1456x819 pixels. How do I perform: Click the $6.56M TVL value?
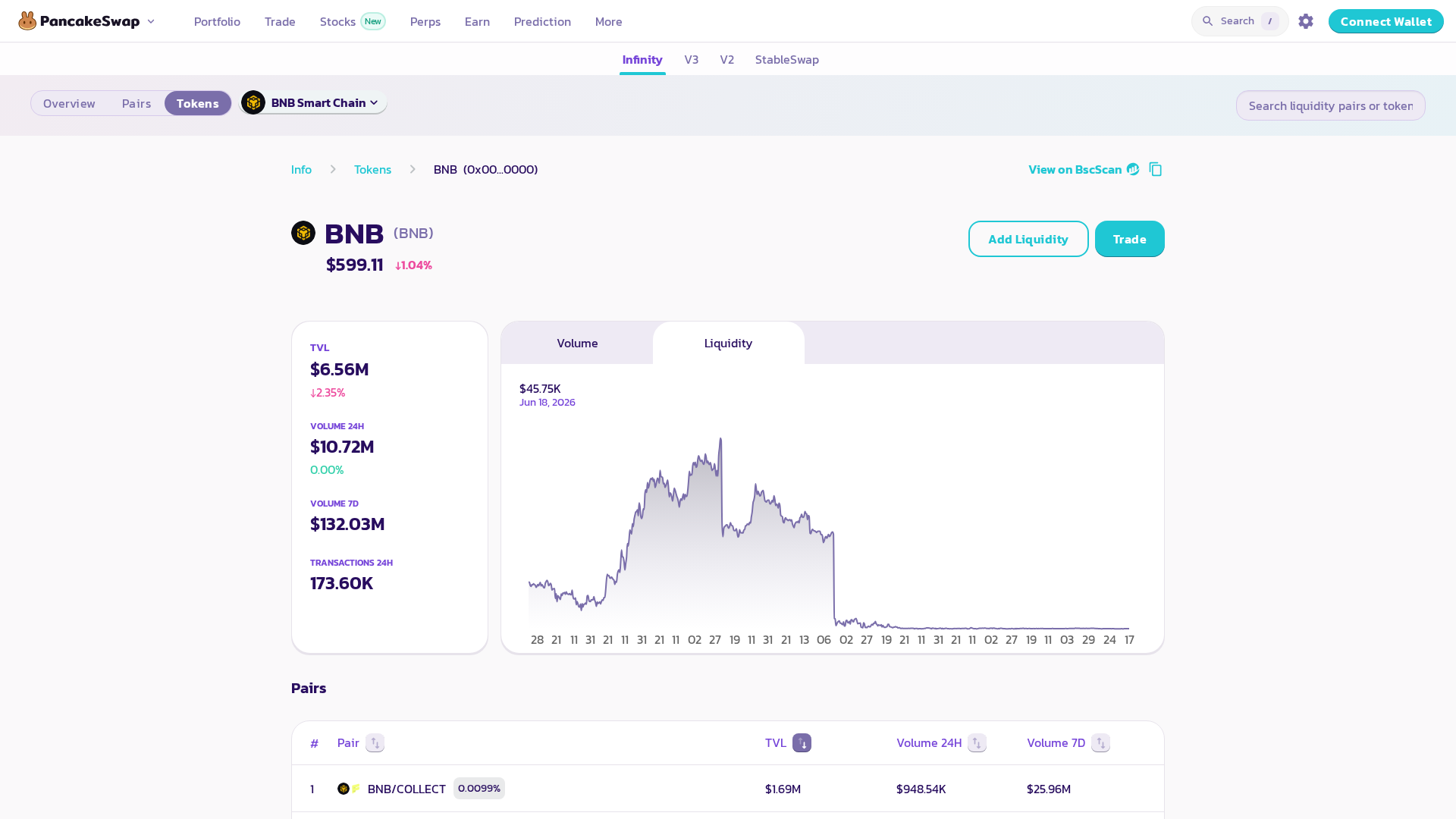pos(340,369)
